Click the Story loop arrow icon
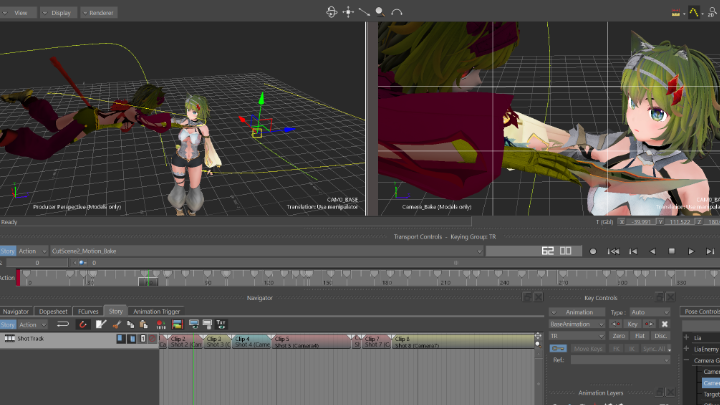 coord(63,324)
